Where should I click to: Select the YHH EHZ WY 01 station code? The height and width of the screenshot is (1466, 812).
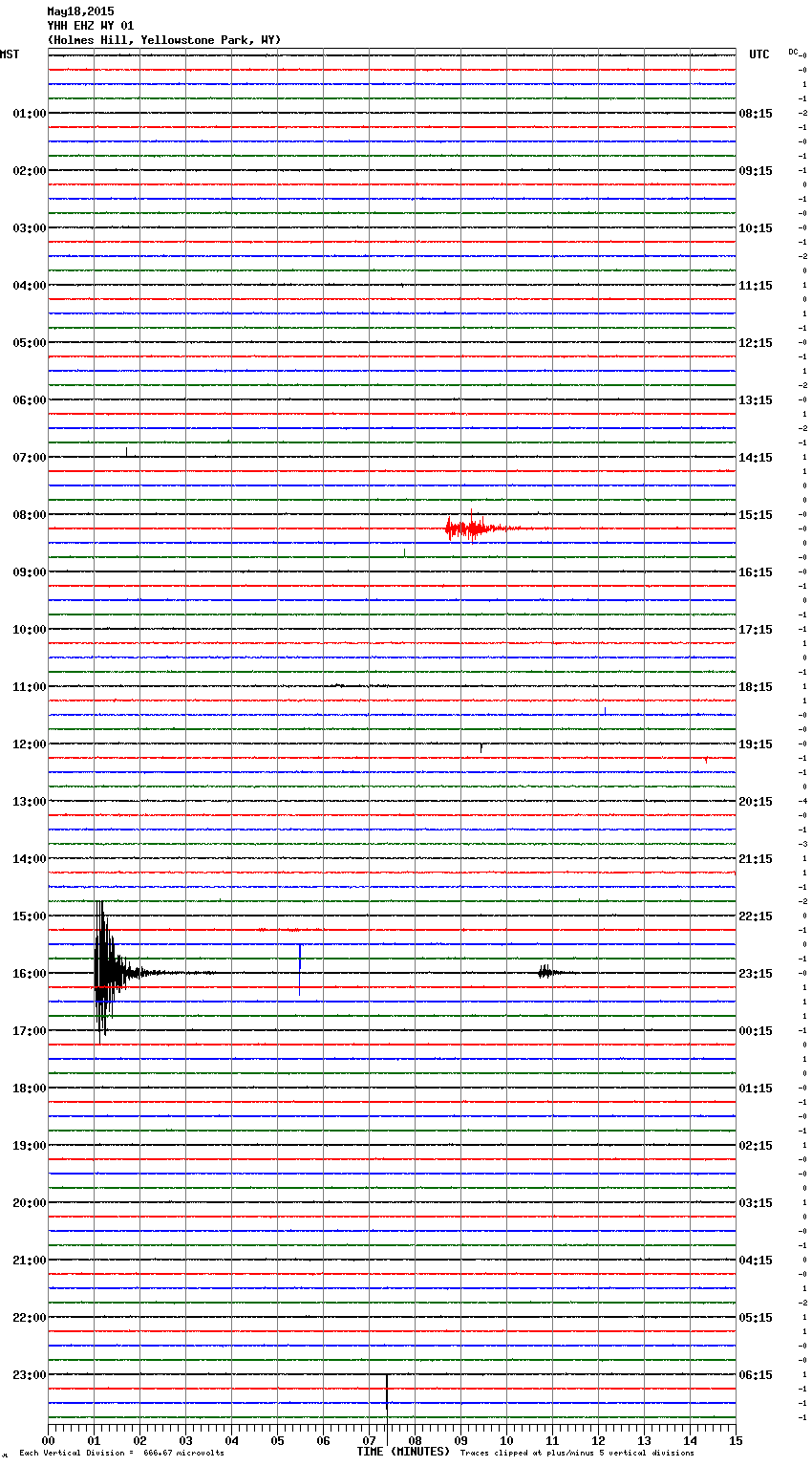(91, 26)
